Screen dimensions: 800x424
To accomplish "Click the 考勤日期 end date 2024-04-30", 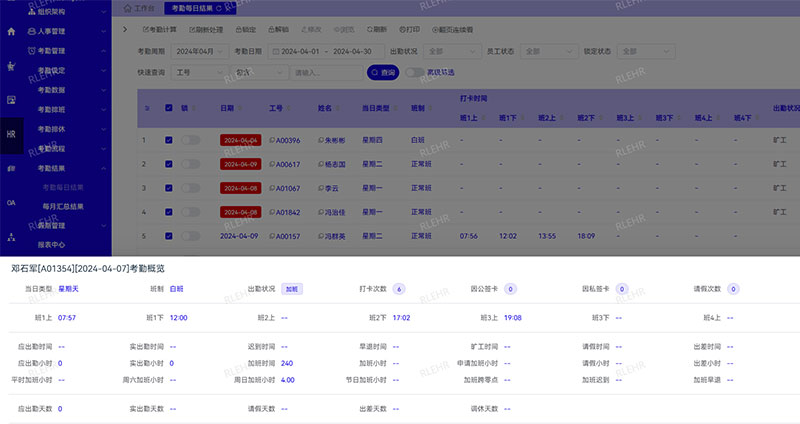I will click(x=352, y=52).
